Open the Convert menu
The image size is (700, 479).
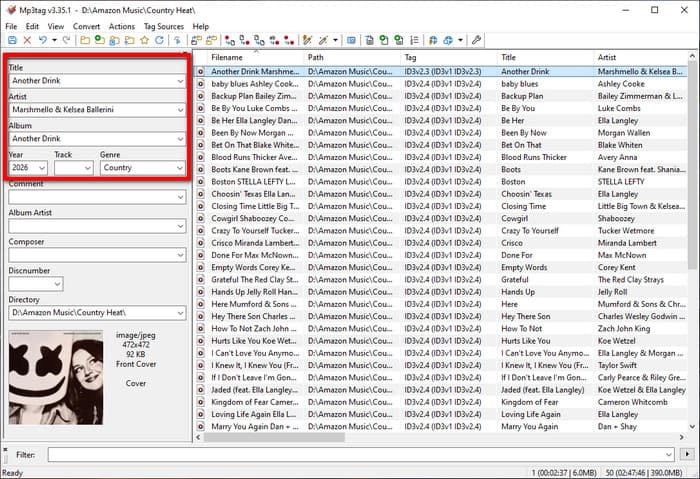click(x=87, y=26)
